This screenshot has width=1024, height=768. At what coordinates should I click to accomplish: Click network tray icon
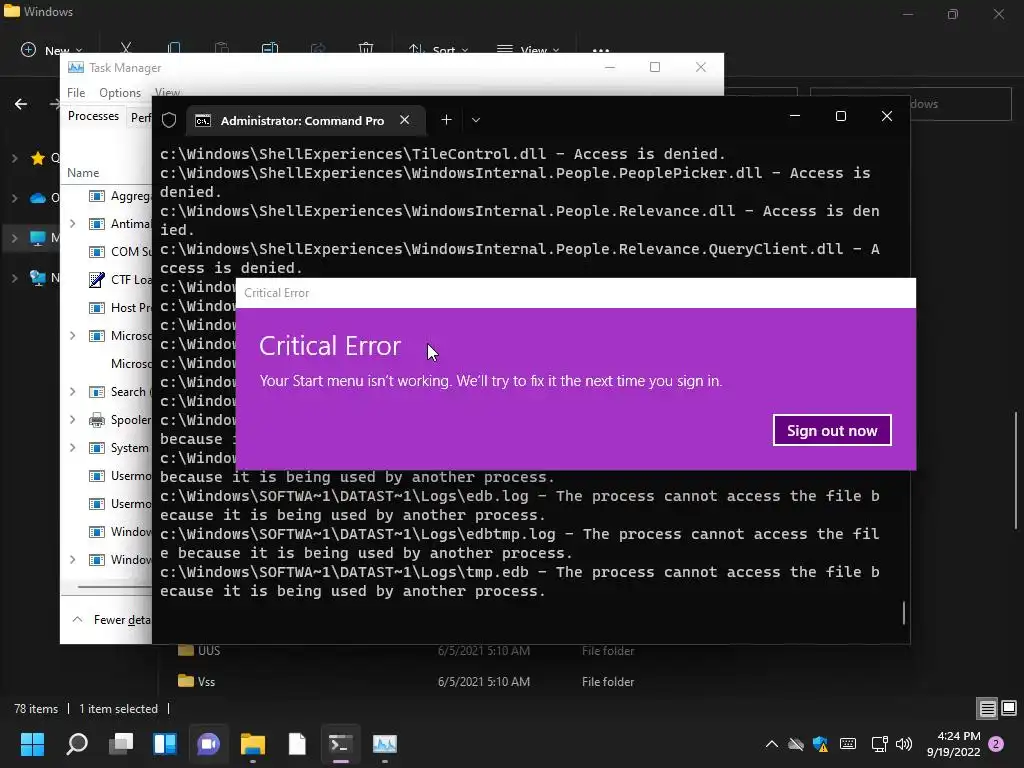(x=879, y=744)
